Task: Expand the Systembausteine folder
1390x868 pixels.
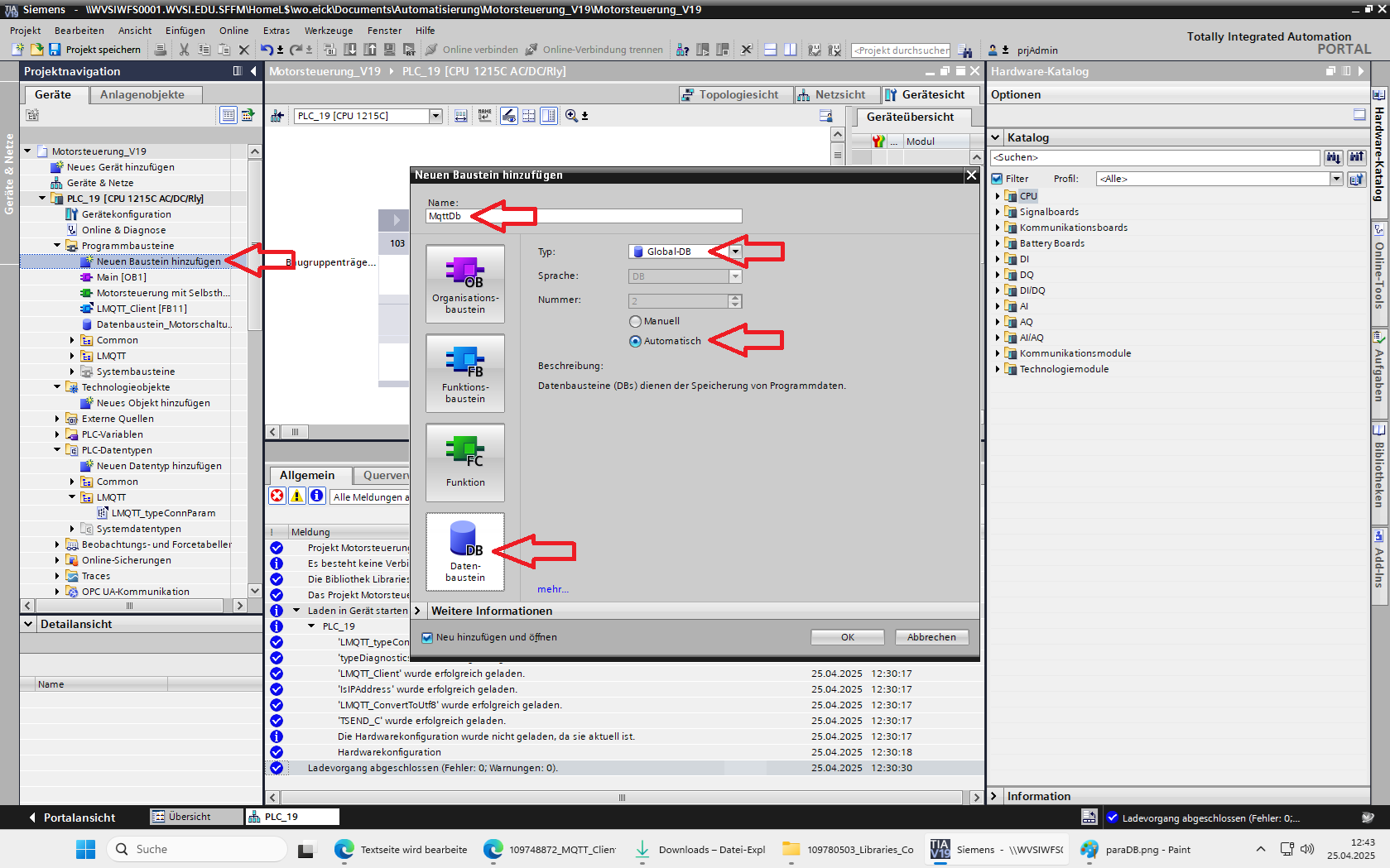Action: tap(72, 372)
